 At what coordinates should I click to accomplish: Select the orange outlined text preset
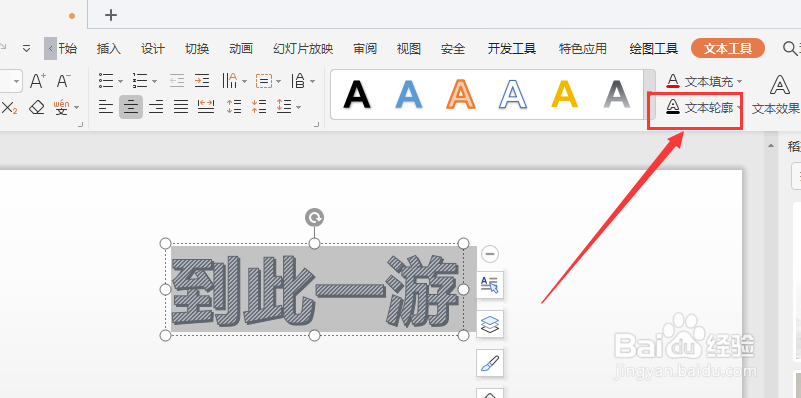coord(461,95)
